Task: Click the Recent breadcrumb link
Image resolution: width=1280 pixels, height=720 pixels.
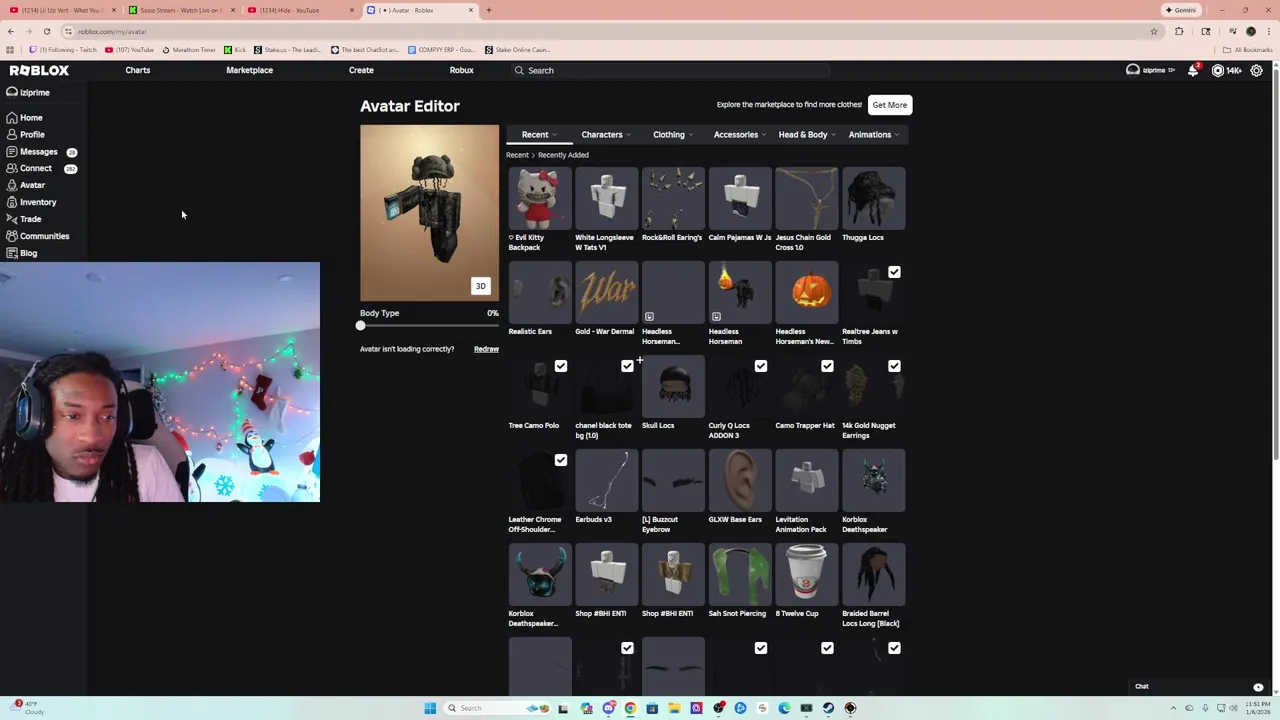Action: (517, 155)
